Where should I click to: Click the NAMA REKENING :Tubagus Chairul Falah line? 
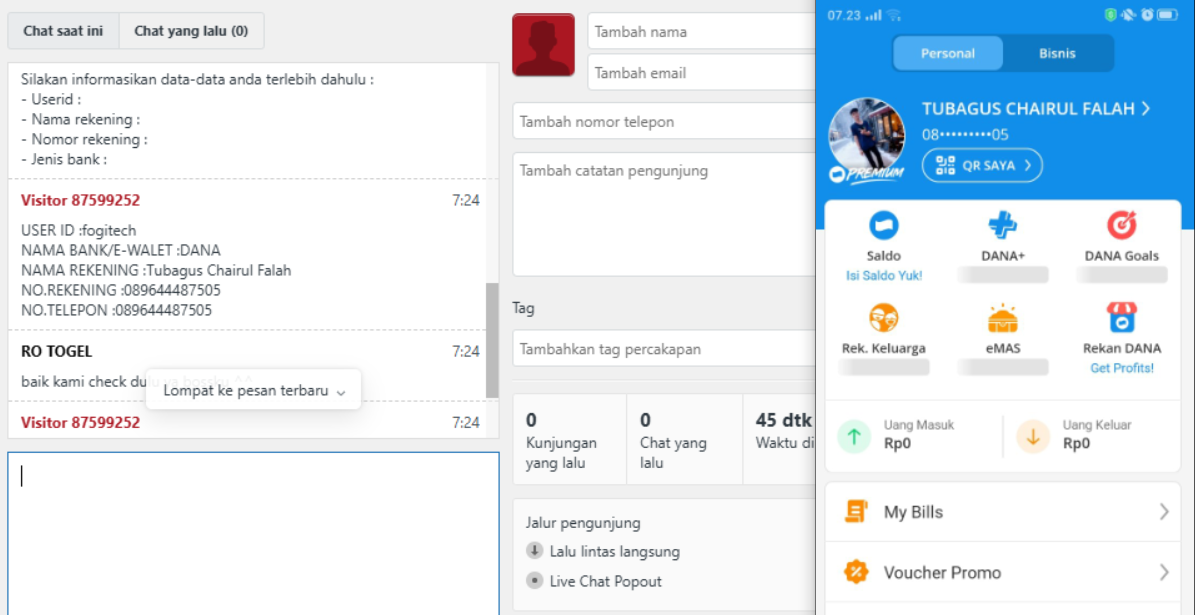(156, 271)
